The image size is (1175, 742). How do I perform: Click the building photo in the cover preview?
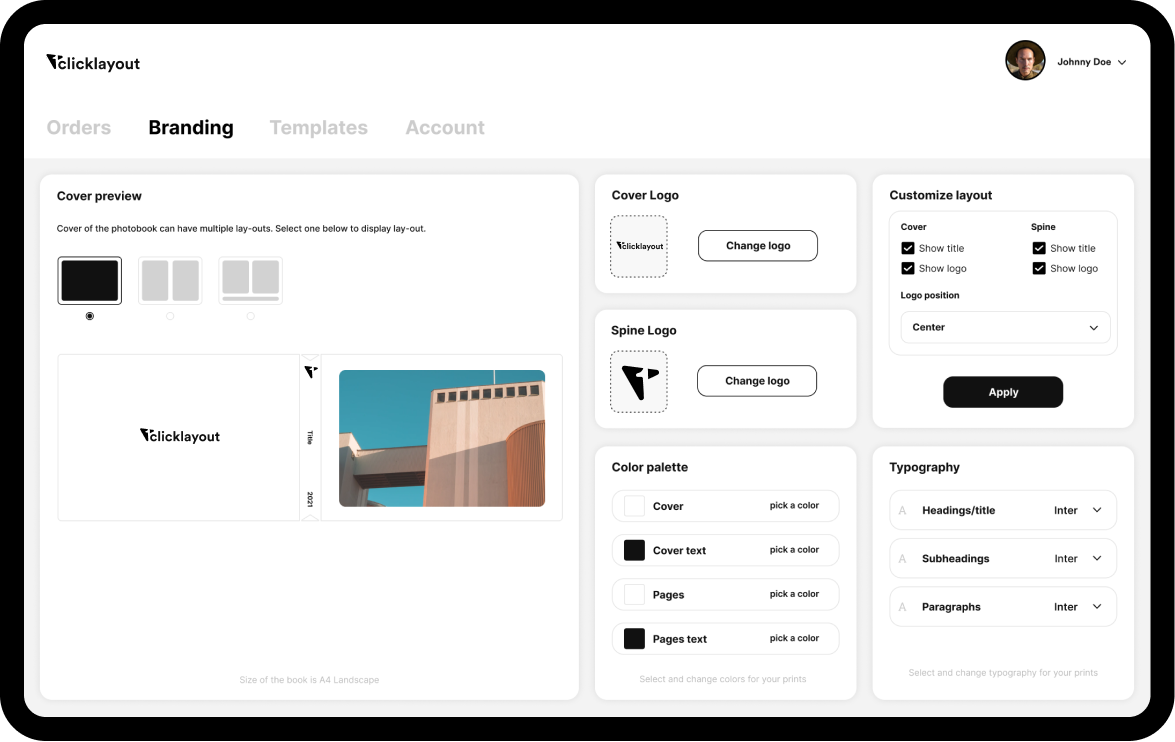coord(442,436)
